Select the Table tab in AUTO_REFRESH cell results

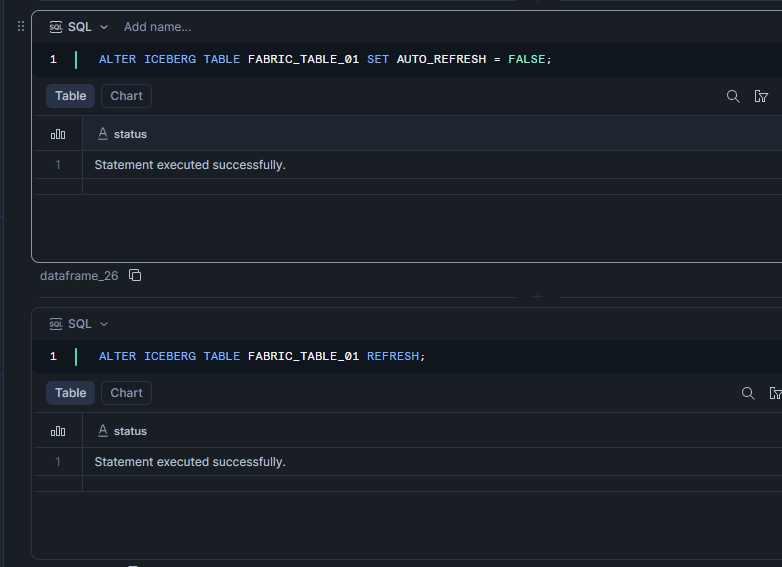[70, 96]
